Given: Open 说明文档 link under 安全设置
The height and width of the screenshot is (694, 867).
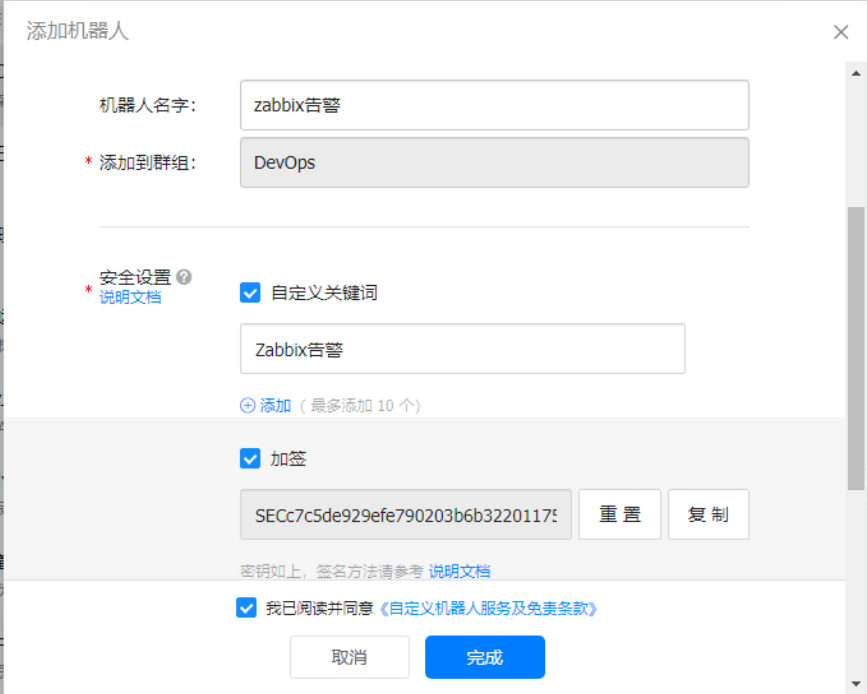Looking at the screenshot, I should 130,298.
